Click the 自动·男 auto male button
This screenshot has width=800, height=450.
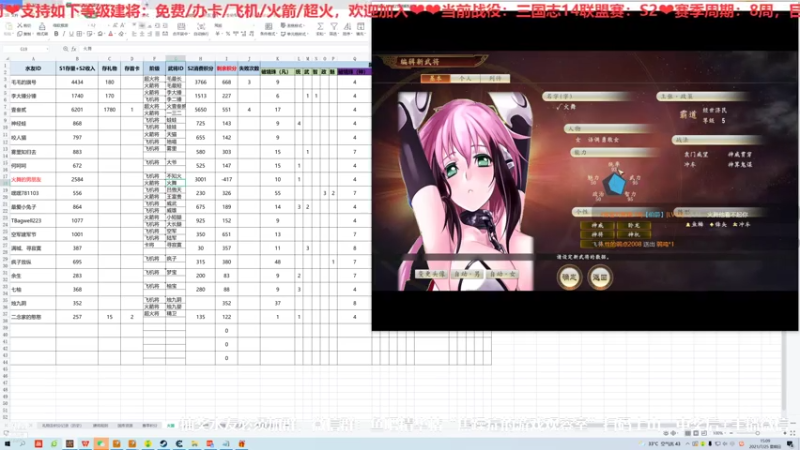(x=467, y=274)
